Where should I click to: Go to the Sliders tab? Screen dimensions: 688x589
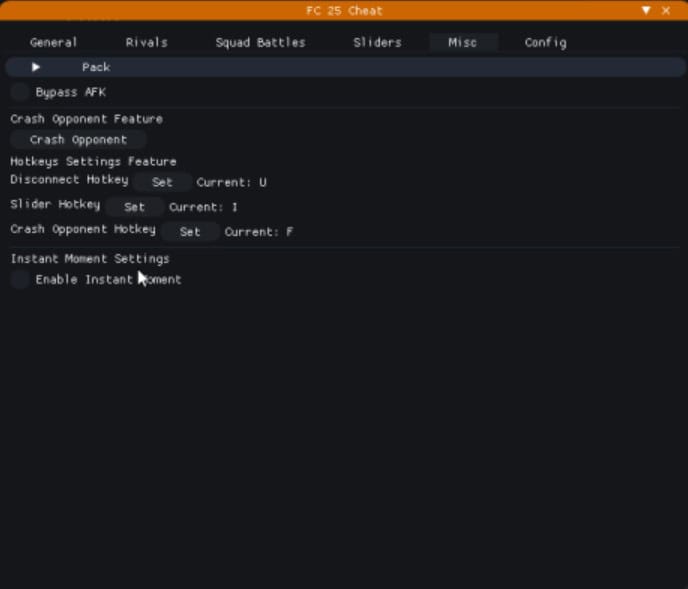tap(377, 43)
